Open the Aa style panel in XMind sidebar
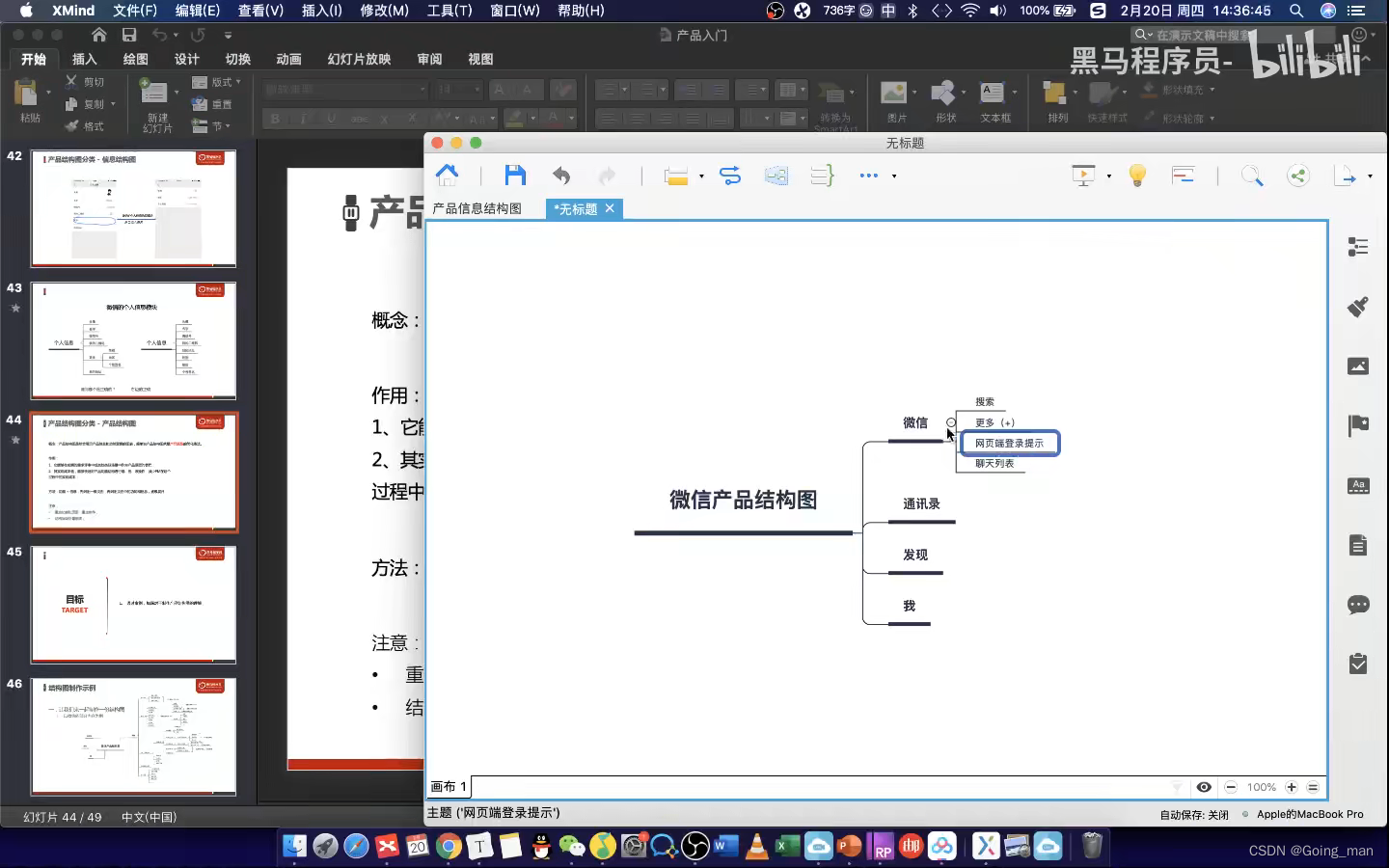Screen dimensions: 1389x868 (1358, 486)
